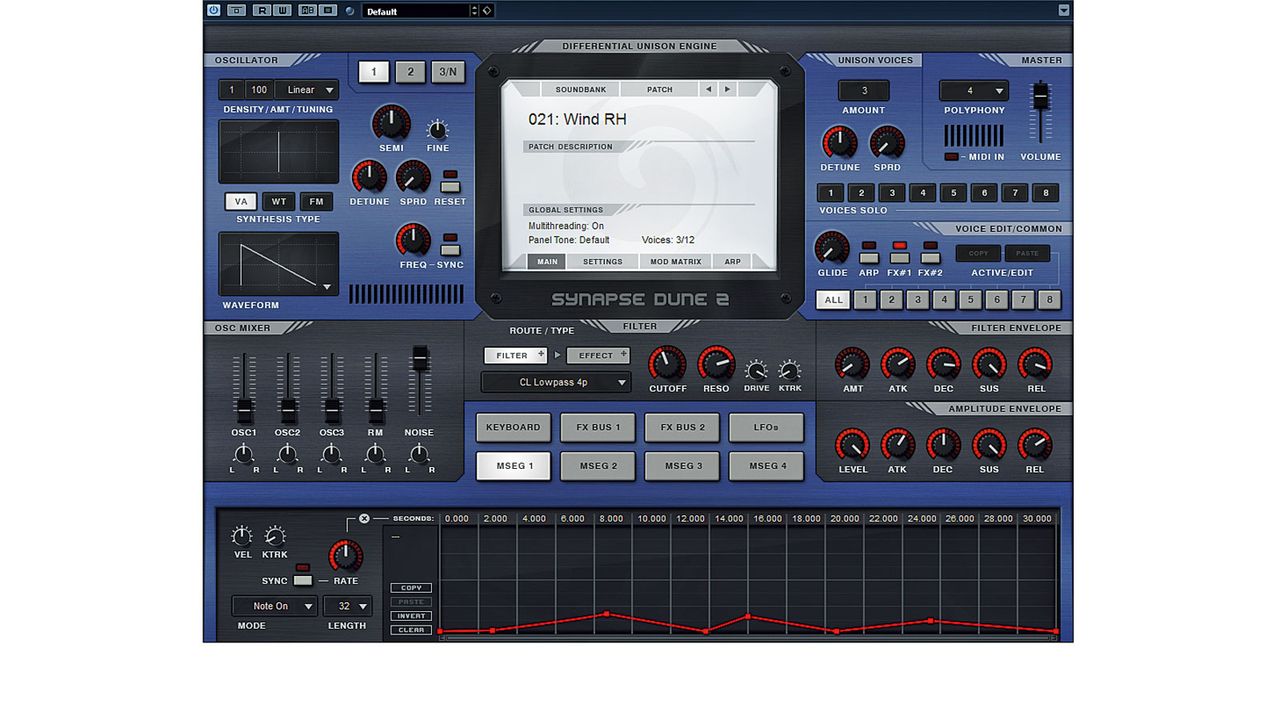Select oscillator tab 2
Image resolution: width=1280 pixels, height=720 pixels.
pos(410,72)
